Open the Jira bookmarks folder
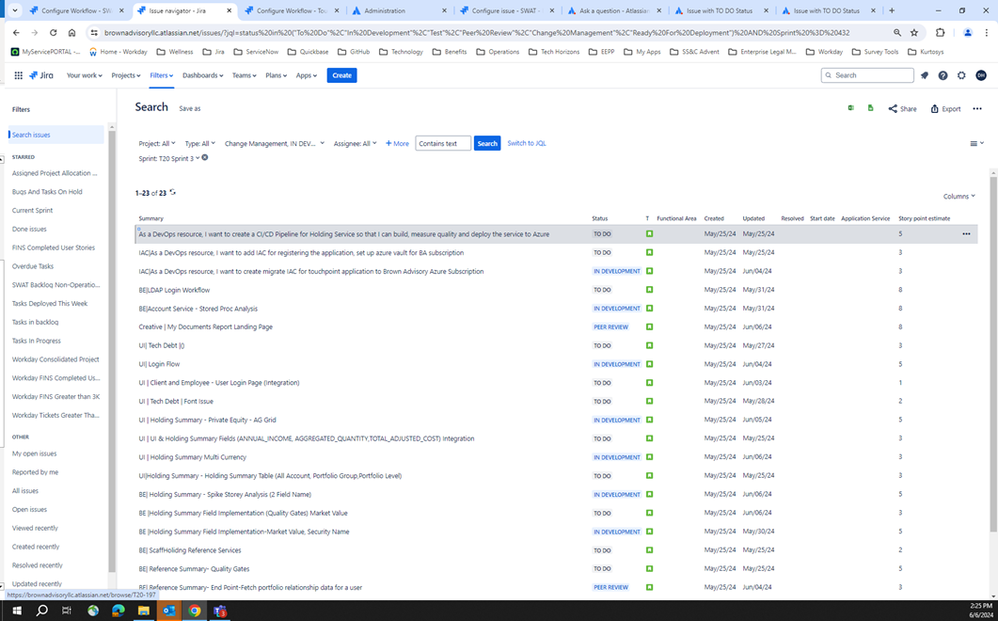This screenshot has height=621, width=998. tap(212, 52)
